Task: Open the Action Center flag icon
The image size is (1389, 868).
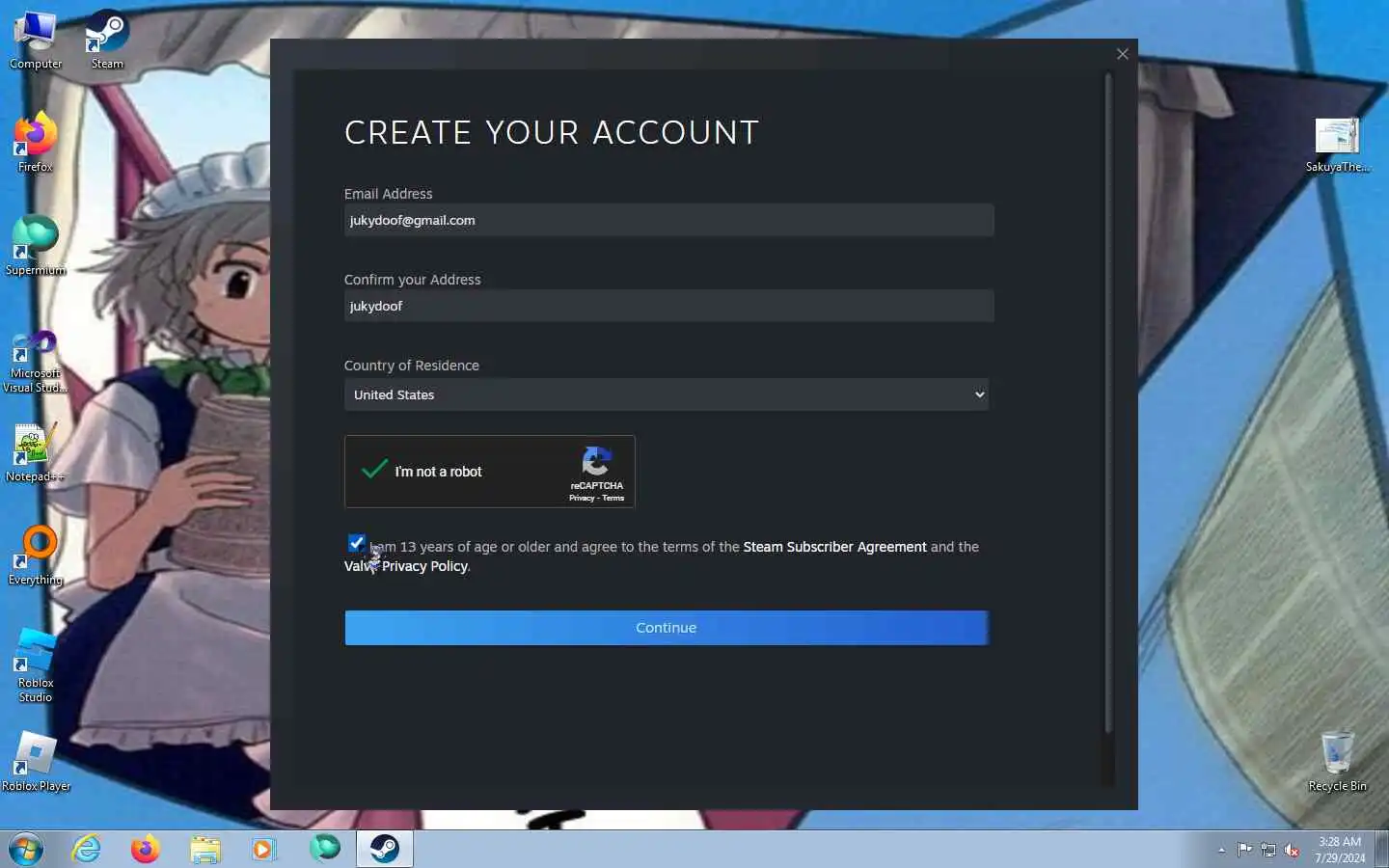Action: (1244, 850)
